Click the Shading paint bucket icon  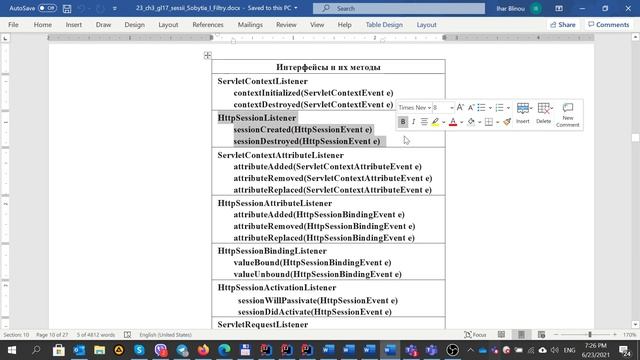[x=471, y=122]
